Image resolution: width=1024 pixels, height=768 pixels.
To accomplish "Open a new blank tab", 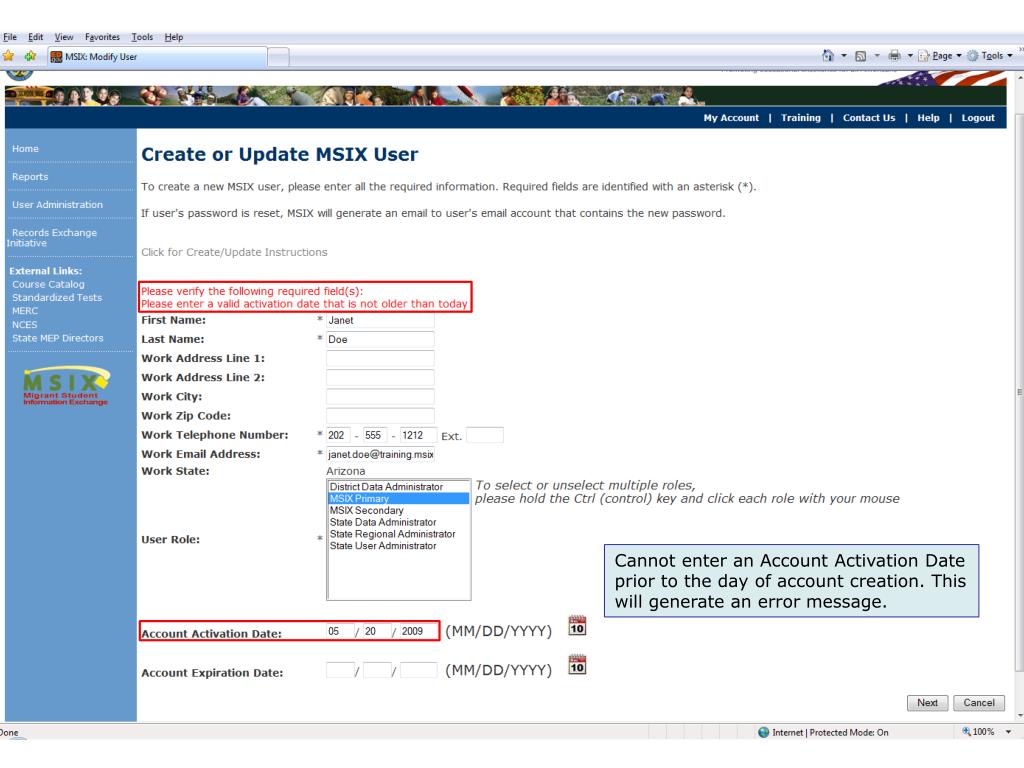I will [x=278, y=57].
